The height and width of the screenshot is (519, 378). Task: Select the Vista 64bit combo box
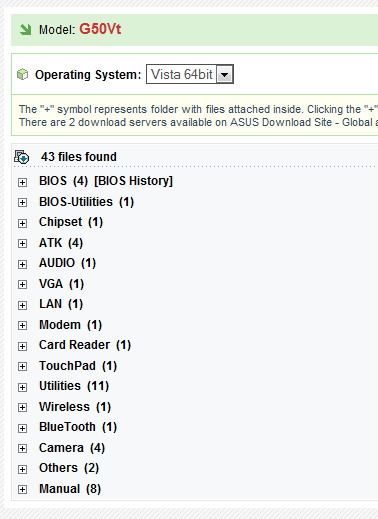click(x=190, y=74)
